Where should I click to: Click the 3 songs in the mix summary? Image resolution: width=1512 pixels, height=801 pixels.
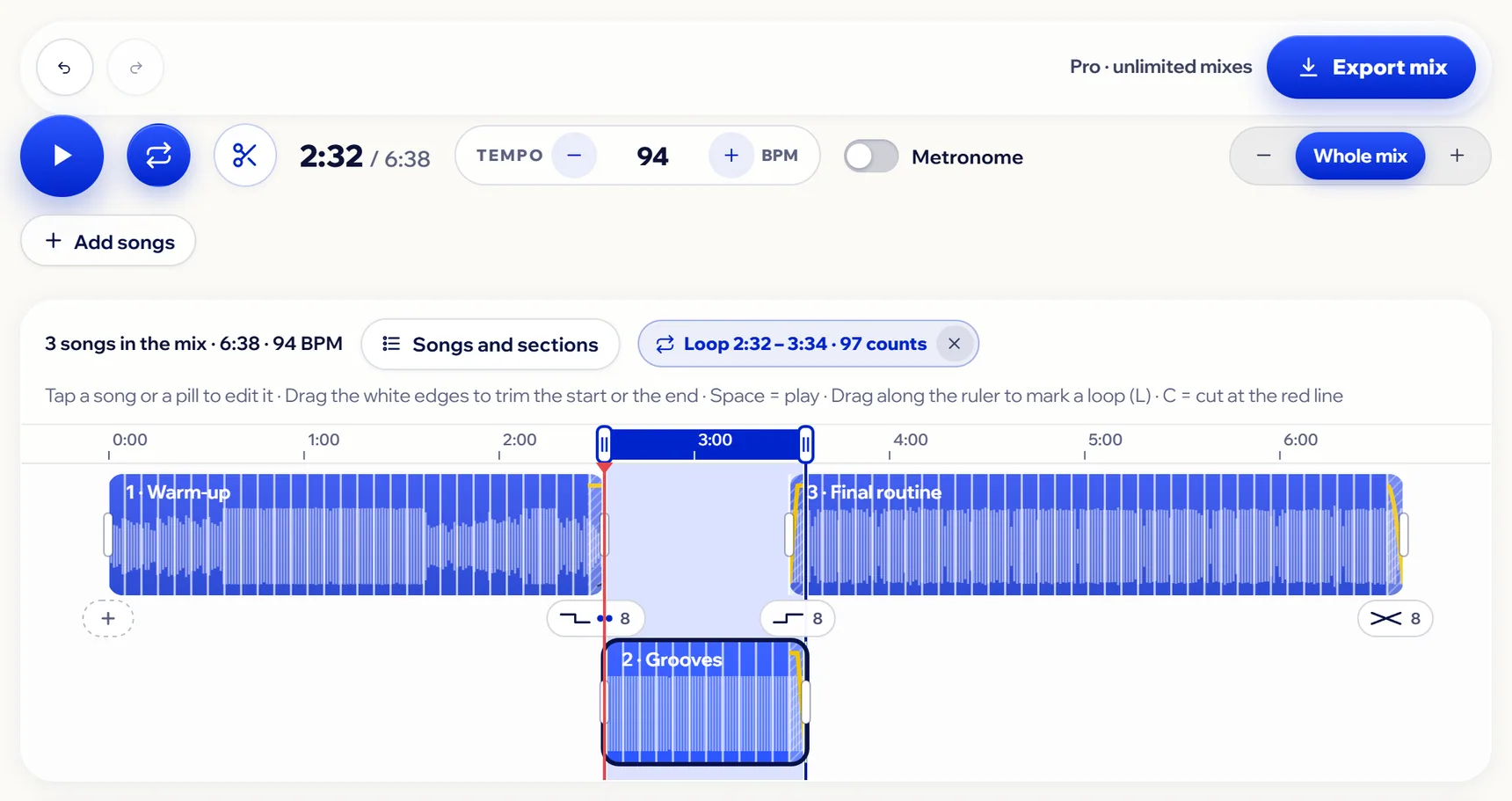[x=193, y=344]
